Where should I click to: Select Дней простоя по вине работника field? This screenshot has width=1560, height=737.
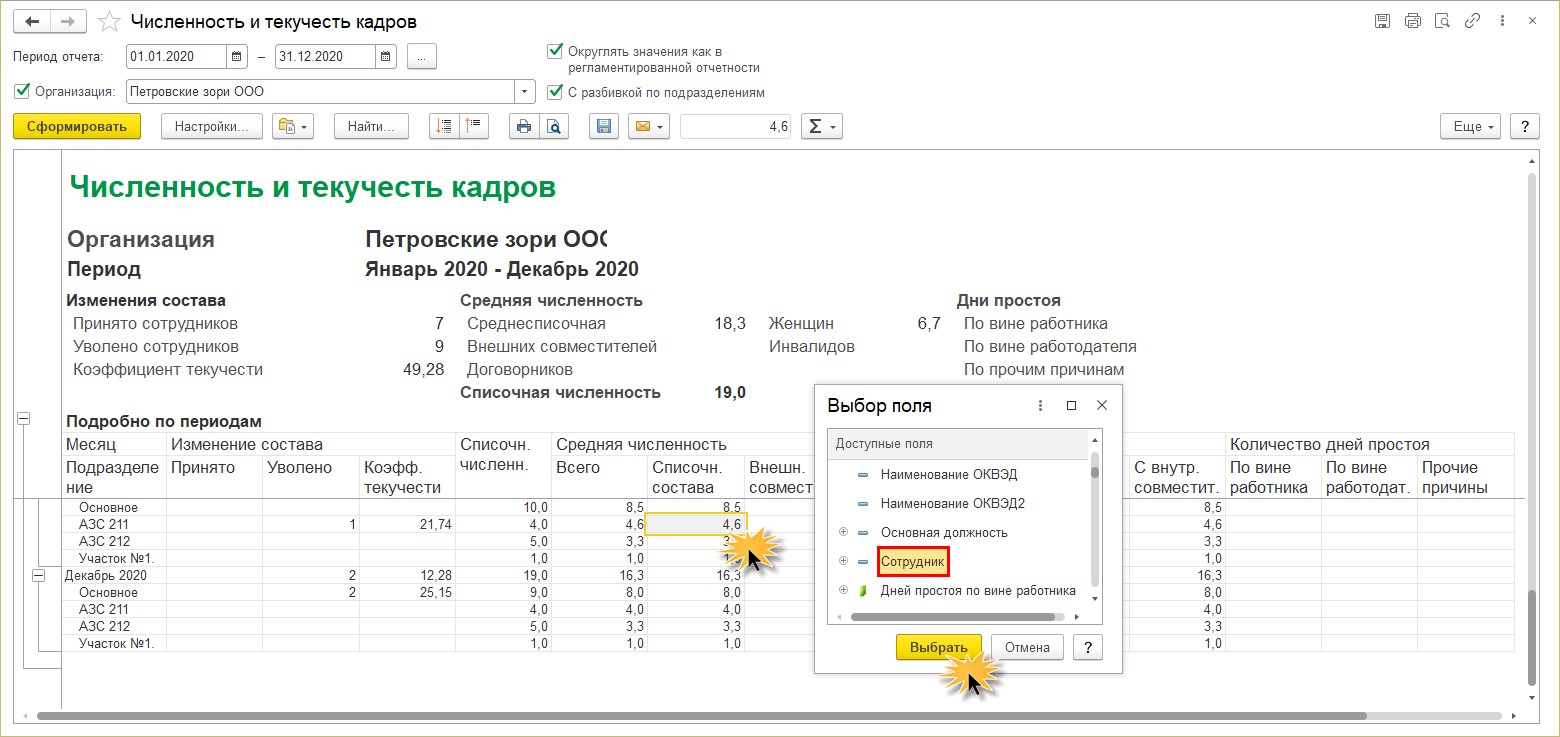[977, 590]
